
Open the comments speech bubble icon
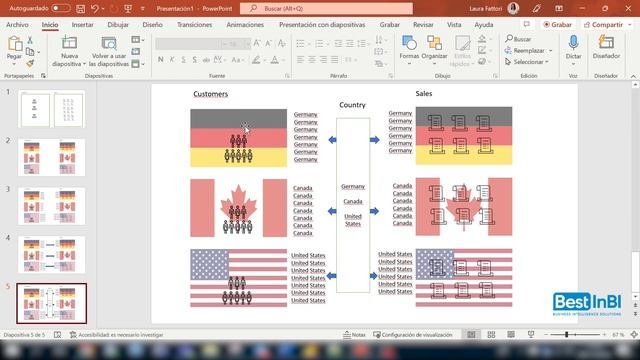point(527,24)
